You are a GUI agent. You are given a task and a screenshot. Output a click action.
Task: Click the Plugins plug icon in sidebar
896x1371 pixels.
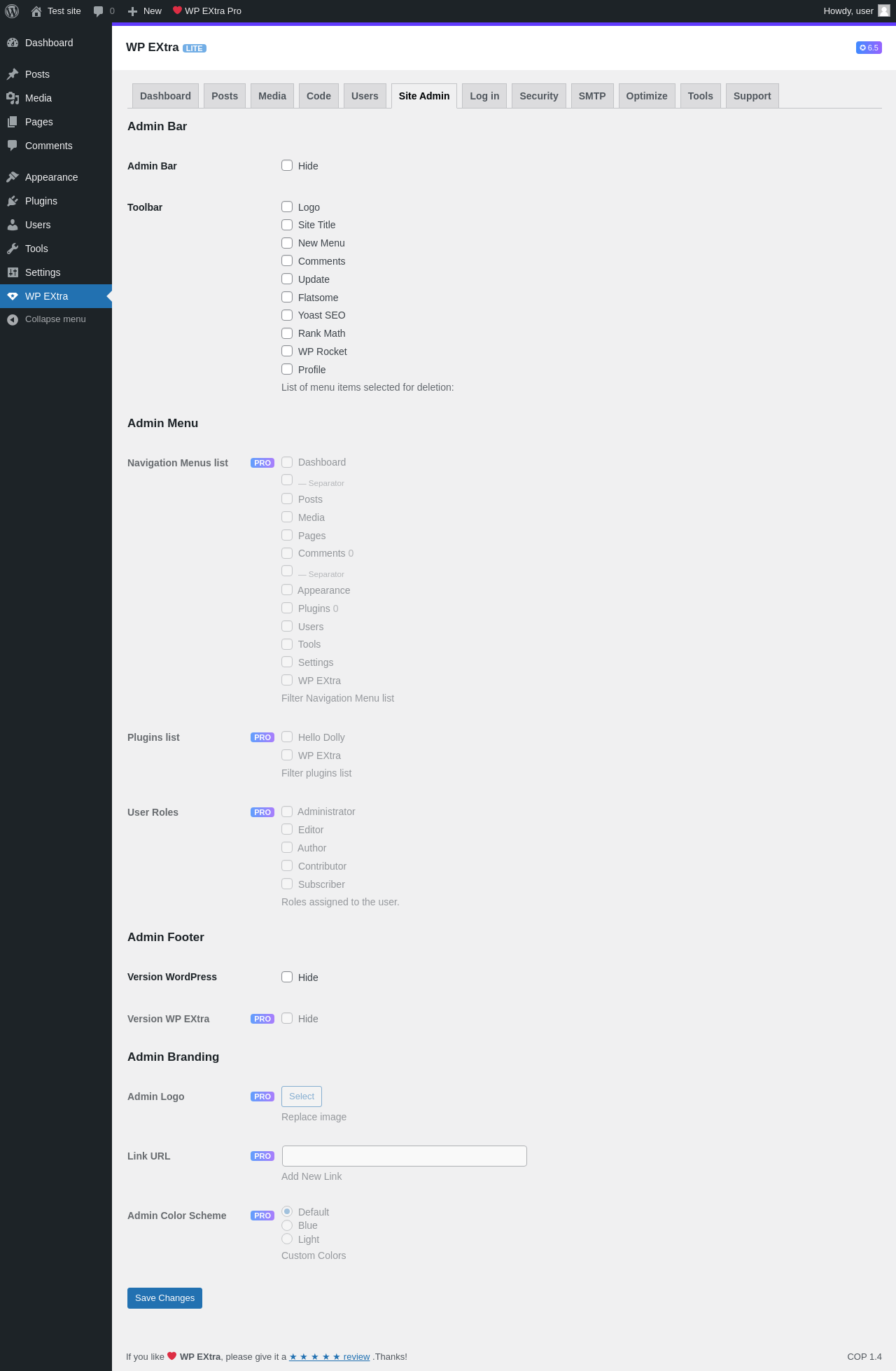13,201
